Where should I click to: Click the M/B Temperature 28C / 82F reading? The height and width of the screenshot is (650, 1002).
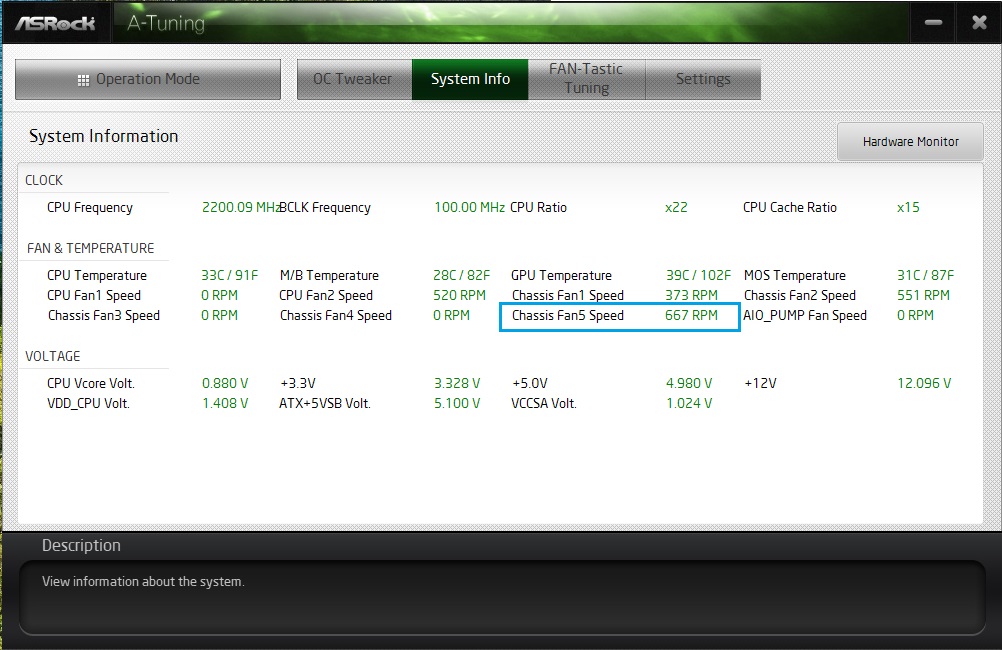click(x=461, y=275)
